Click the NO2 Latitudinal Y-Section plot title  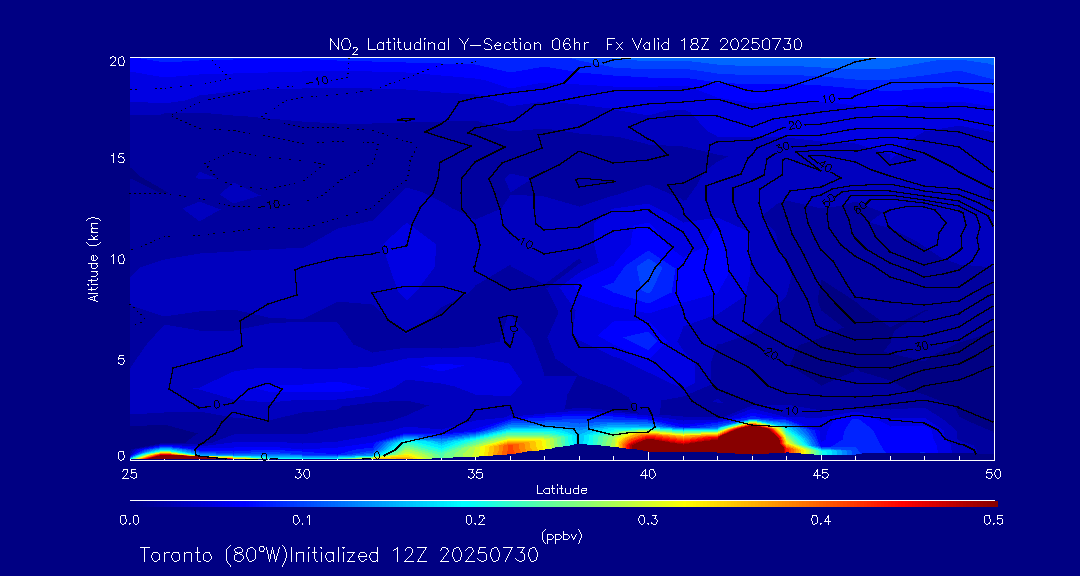[x=565, y=44]
